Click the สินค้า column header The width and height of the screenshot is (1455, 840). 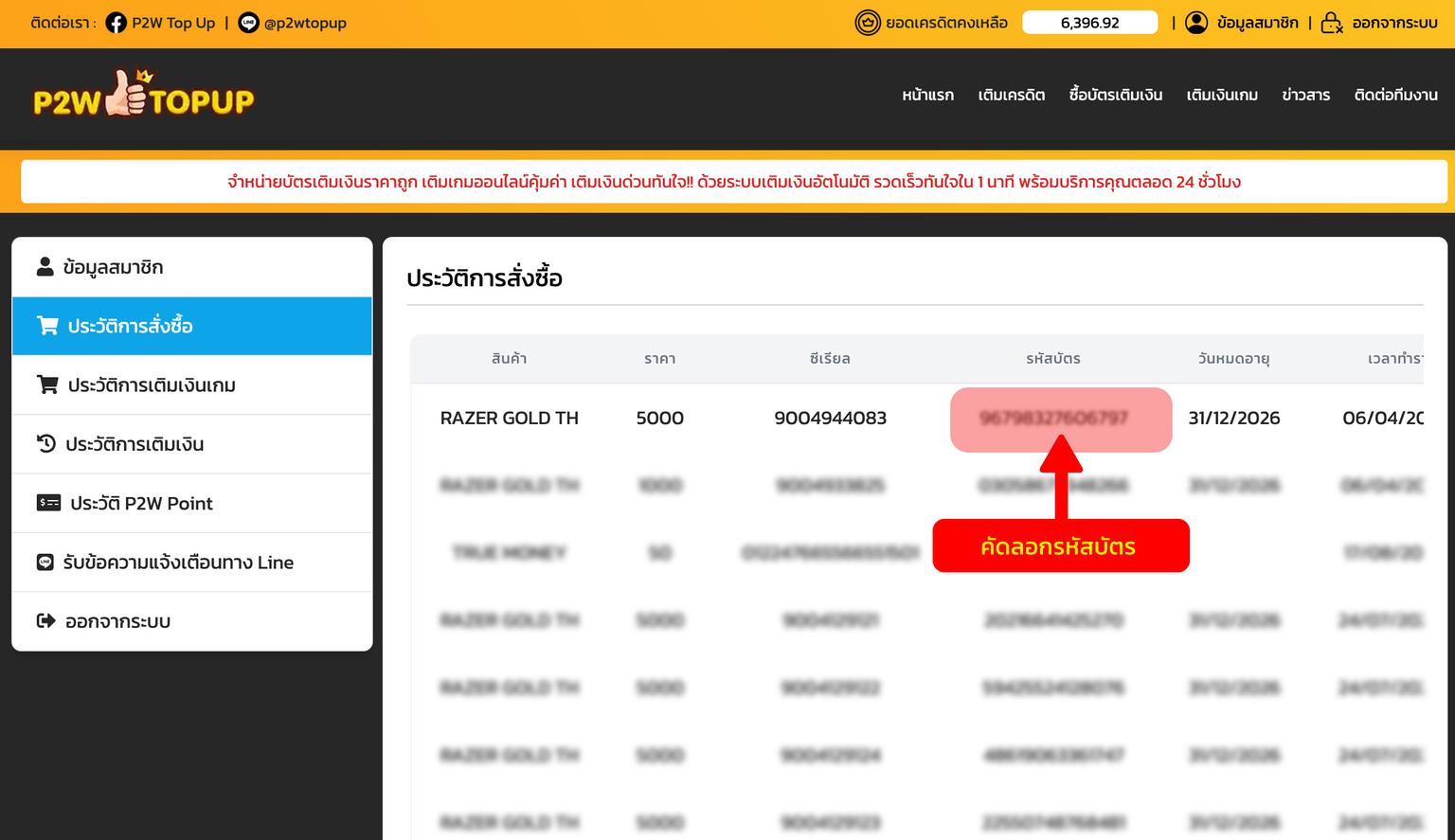pos(510,358)
